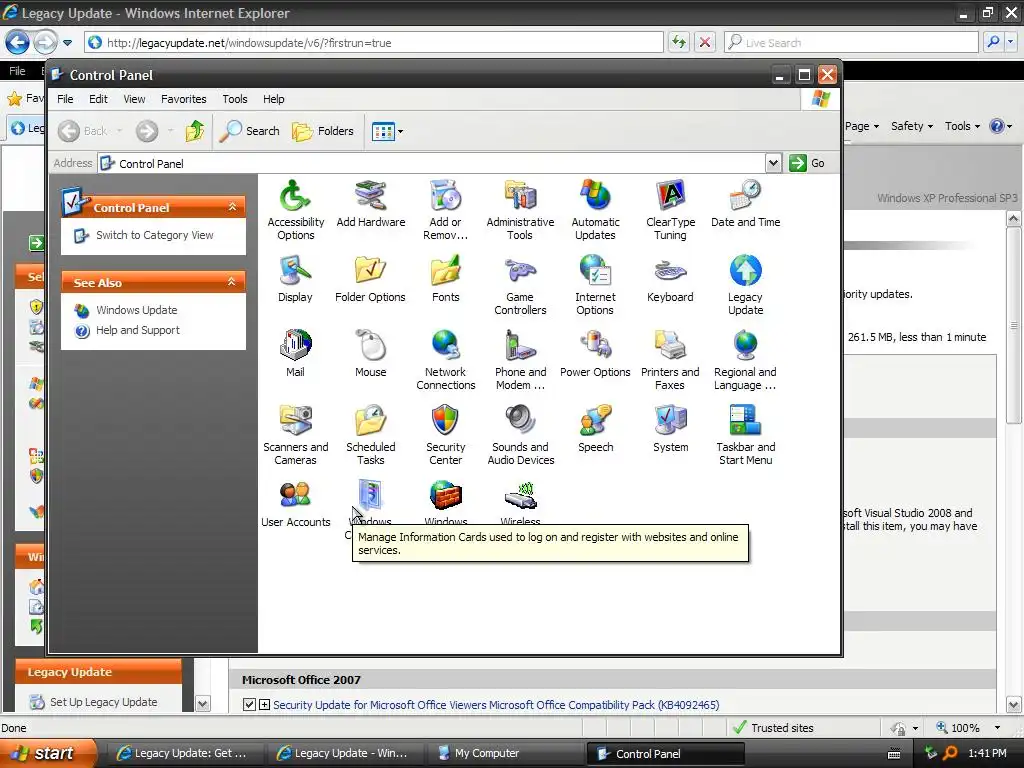Viewport: 1024px width, 768px height.
Task: Open the Display applet
Action: 295,279
